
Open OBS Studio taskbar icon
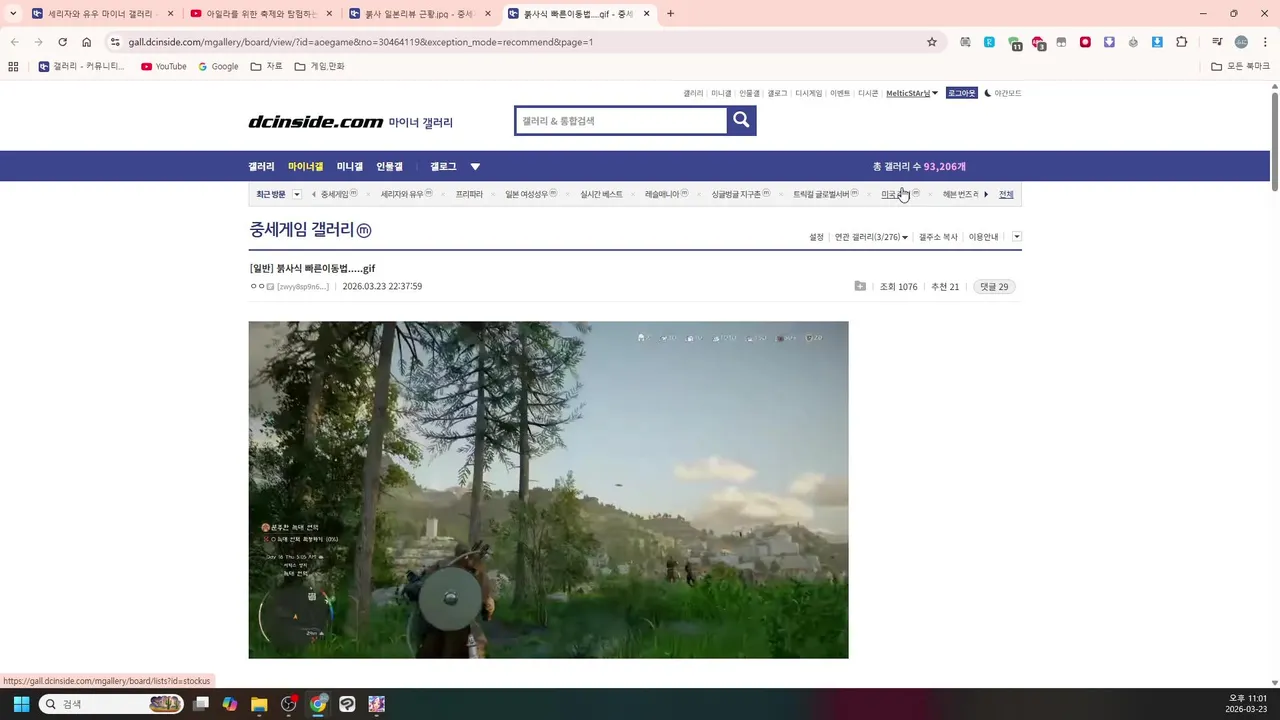click(x=289, y=704)
